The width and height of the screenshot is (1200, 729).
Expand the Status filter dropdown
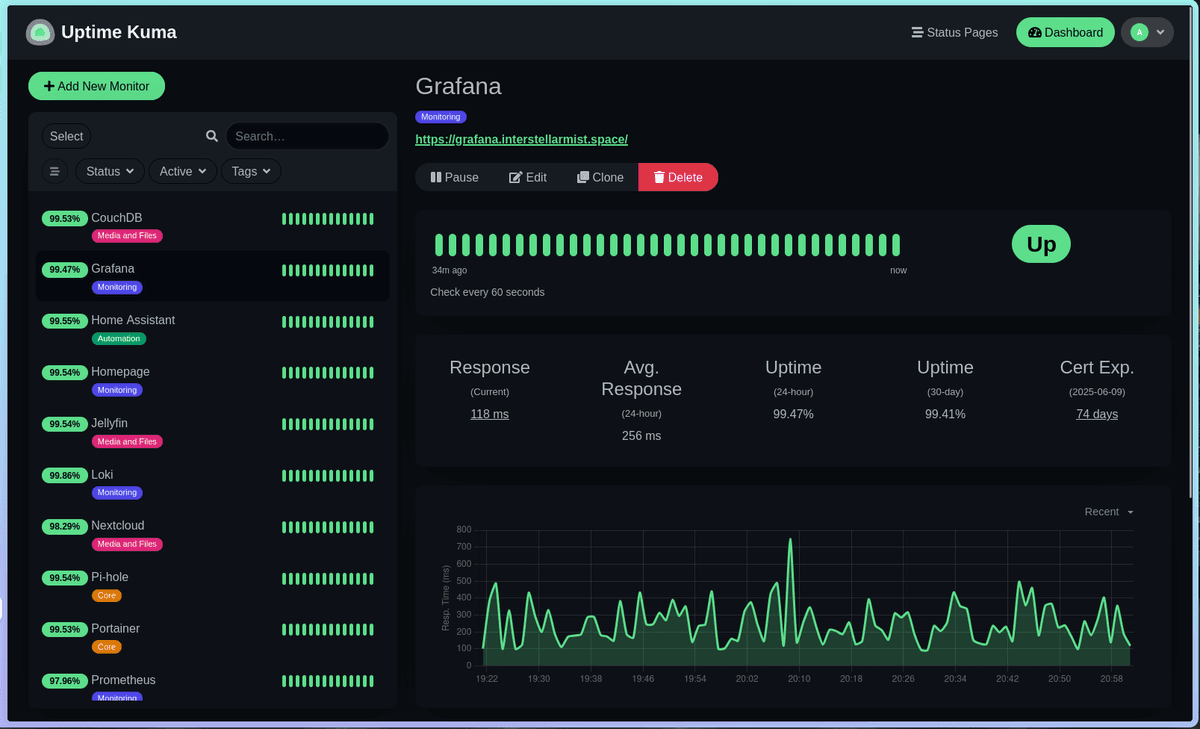tap(110, 171)
